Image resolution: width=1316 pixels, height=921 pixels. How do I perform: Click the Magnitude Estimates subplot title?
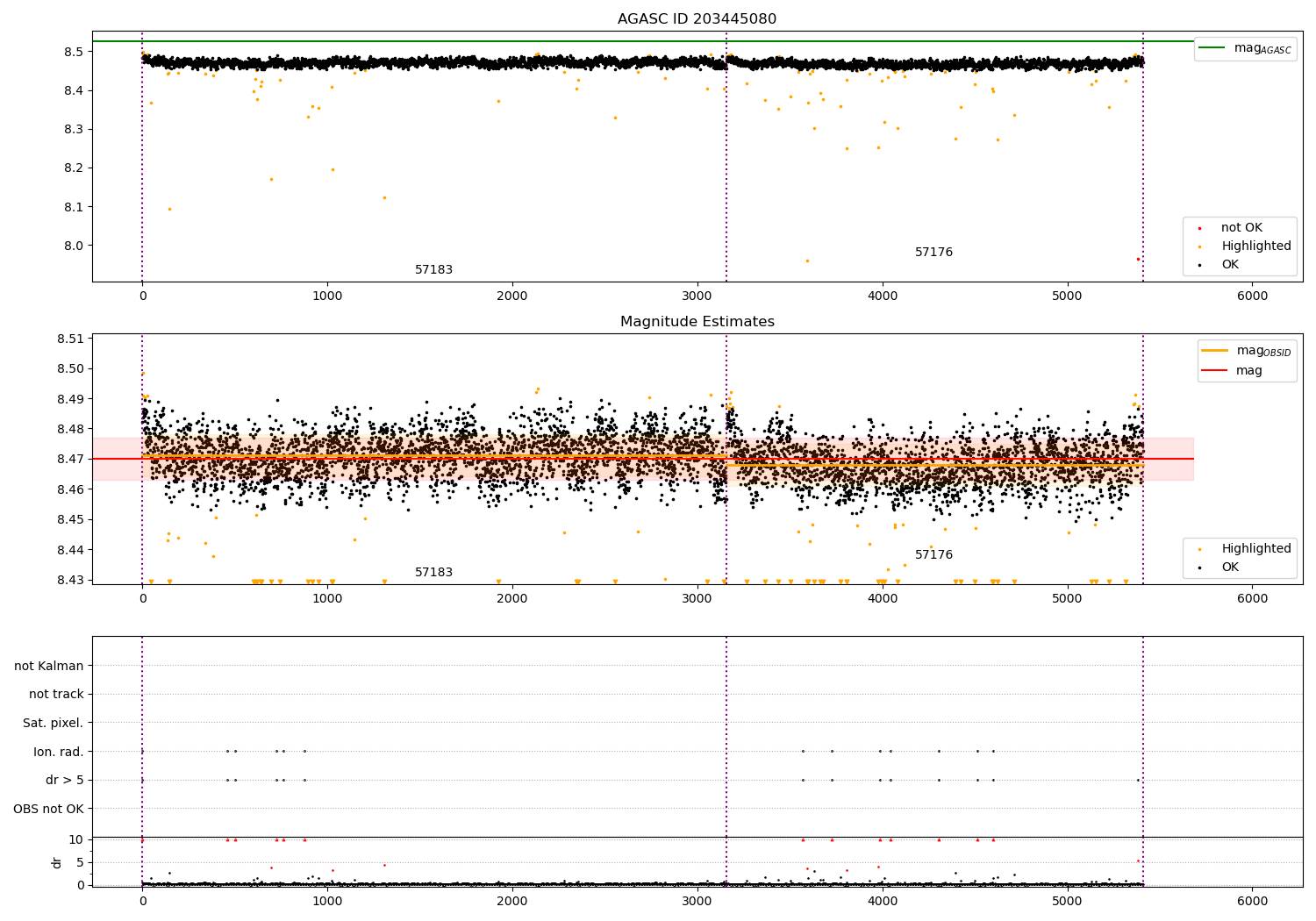click(697, 322)
